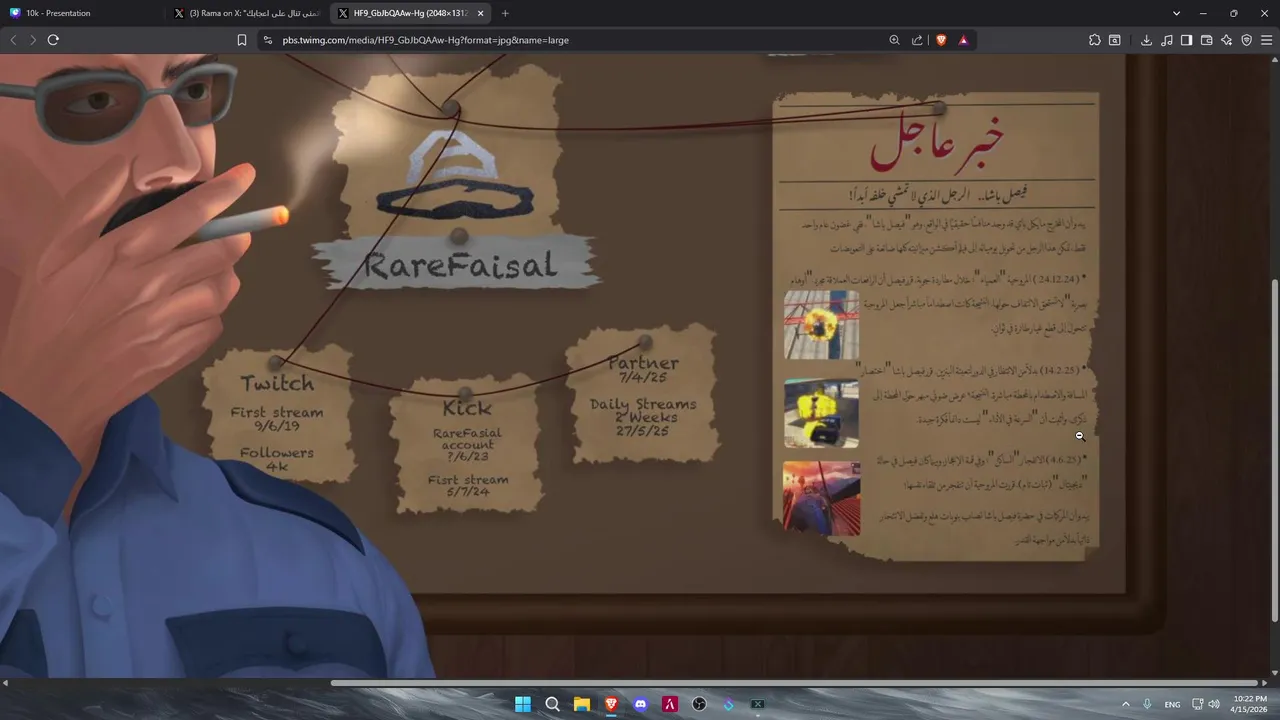This screenshot has width=1280, height=720.
Task: Toggle the microphone tray icon
Action: pyautogui.click(x=1147, y=704)
